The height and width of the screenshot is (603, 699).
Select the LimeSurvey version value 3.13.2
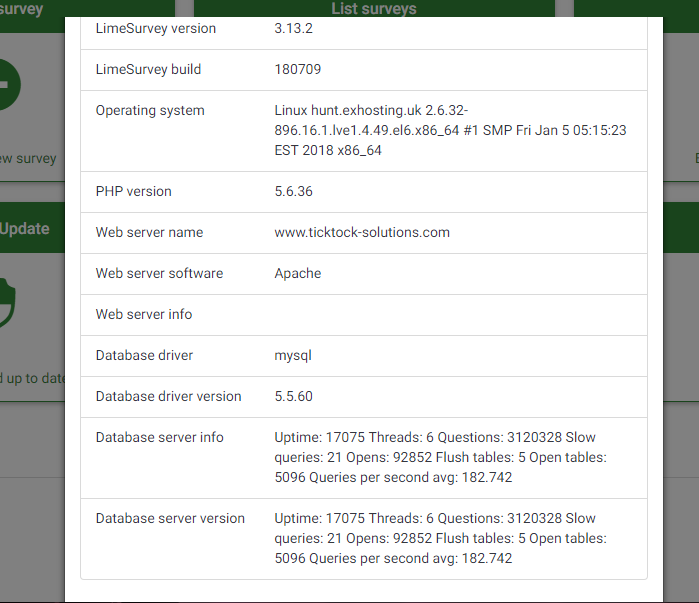[x=293, y=29]
